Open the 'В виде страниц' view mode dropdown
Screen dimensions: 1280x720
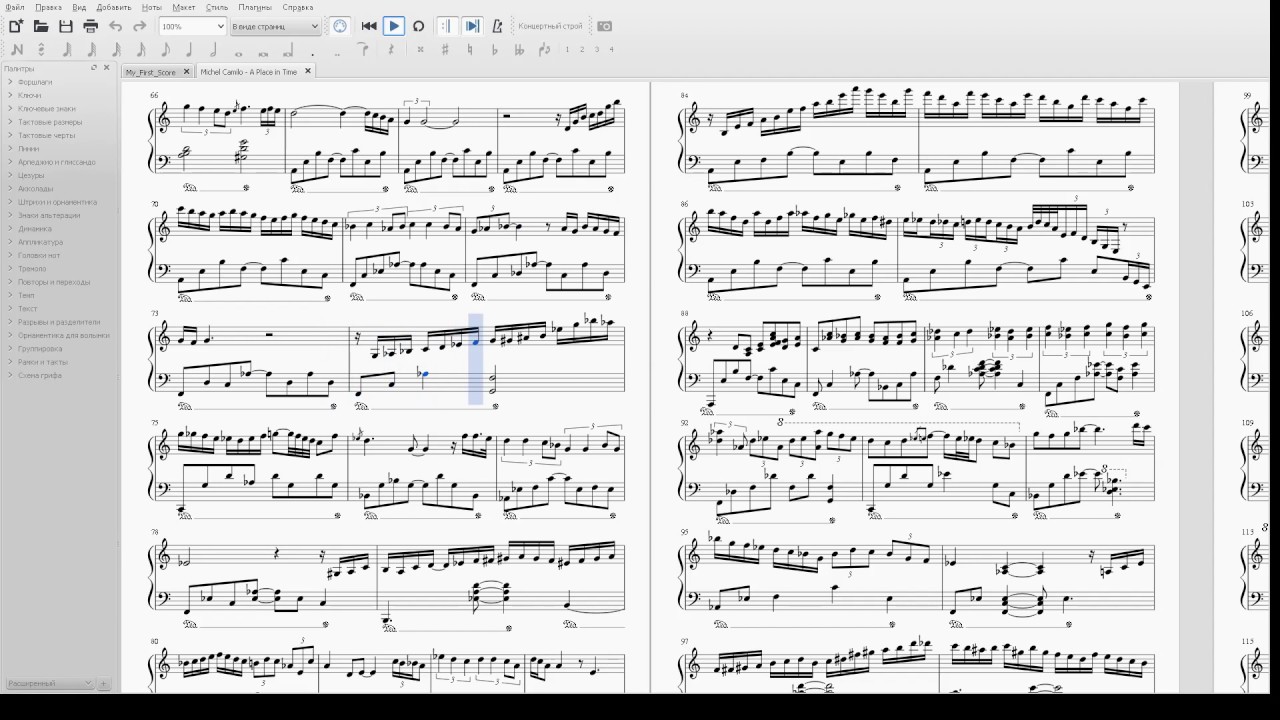(x=275, y=26)
